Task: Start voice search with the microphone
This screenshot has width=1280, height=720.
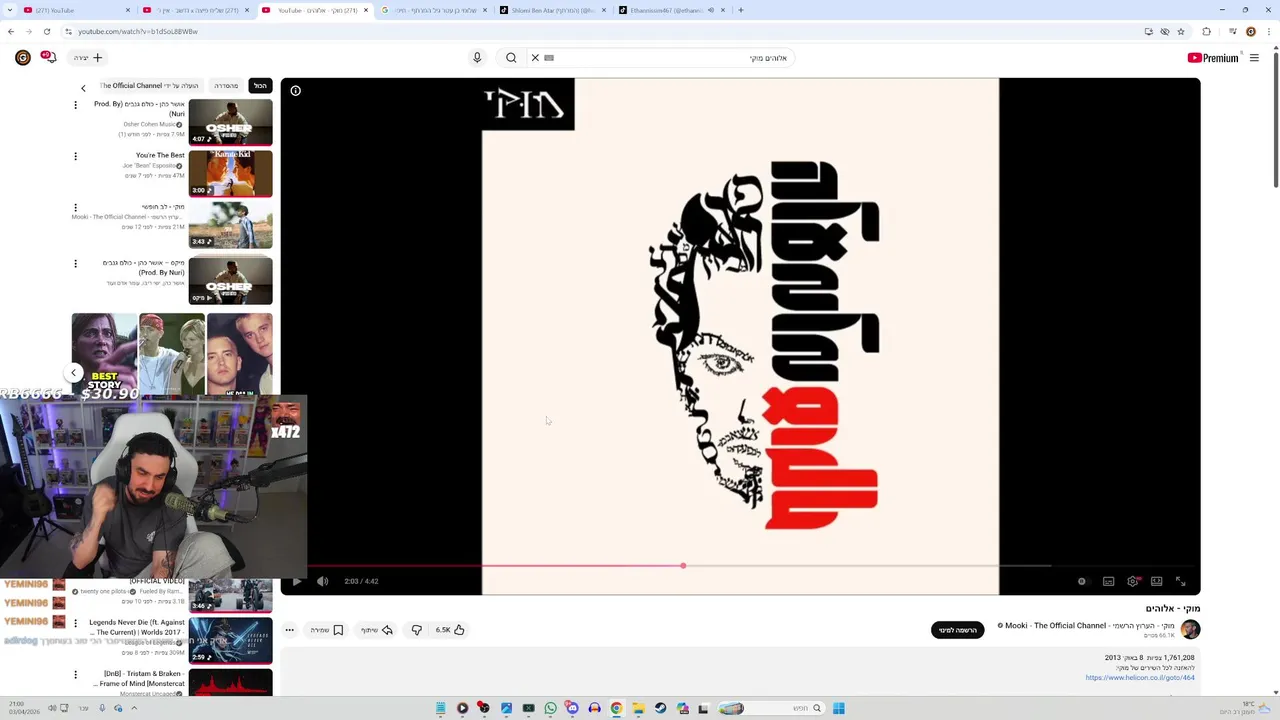Action: point(477,58)
